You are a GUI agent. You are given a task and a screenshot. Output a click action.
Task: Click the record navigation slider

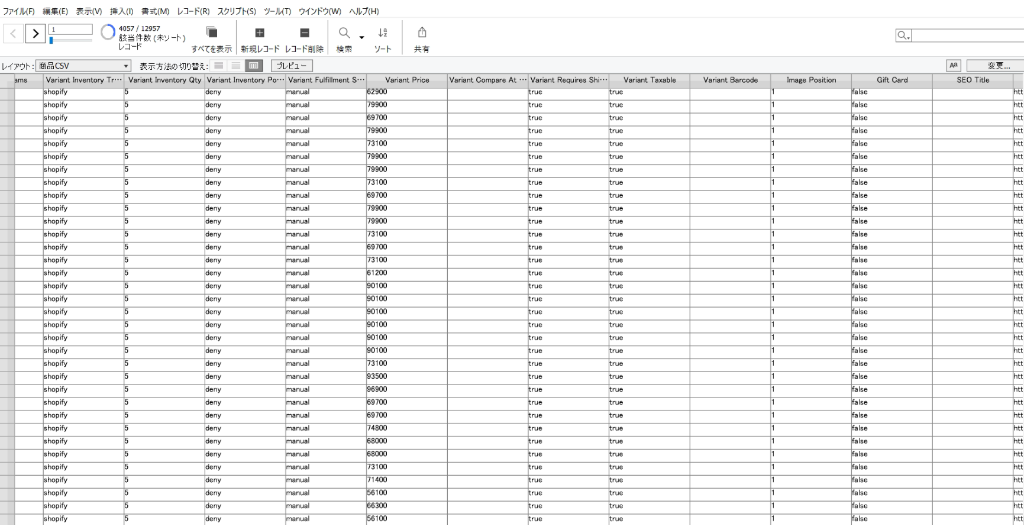click(70, 41)
